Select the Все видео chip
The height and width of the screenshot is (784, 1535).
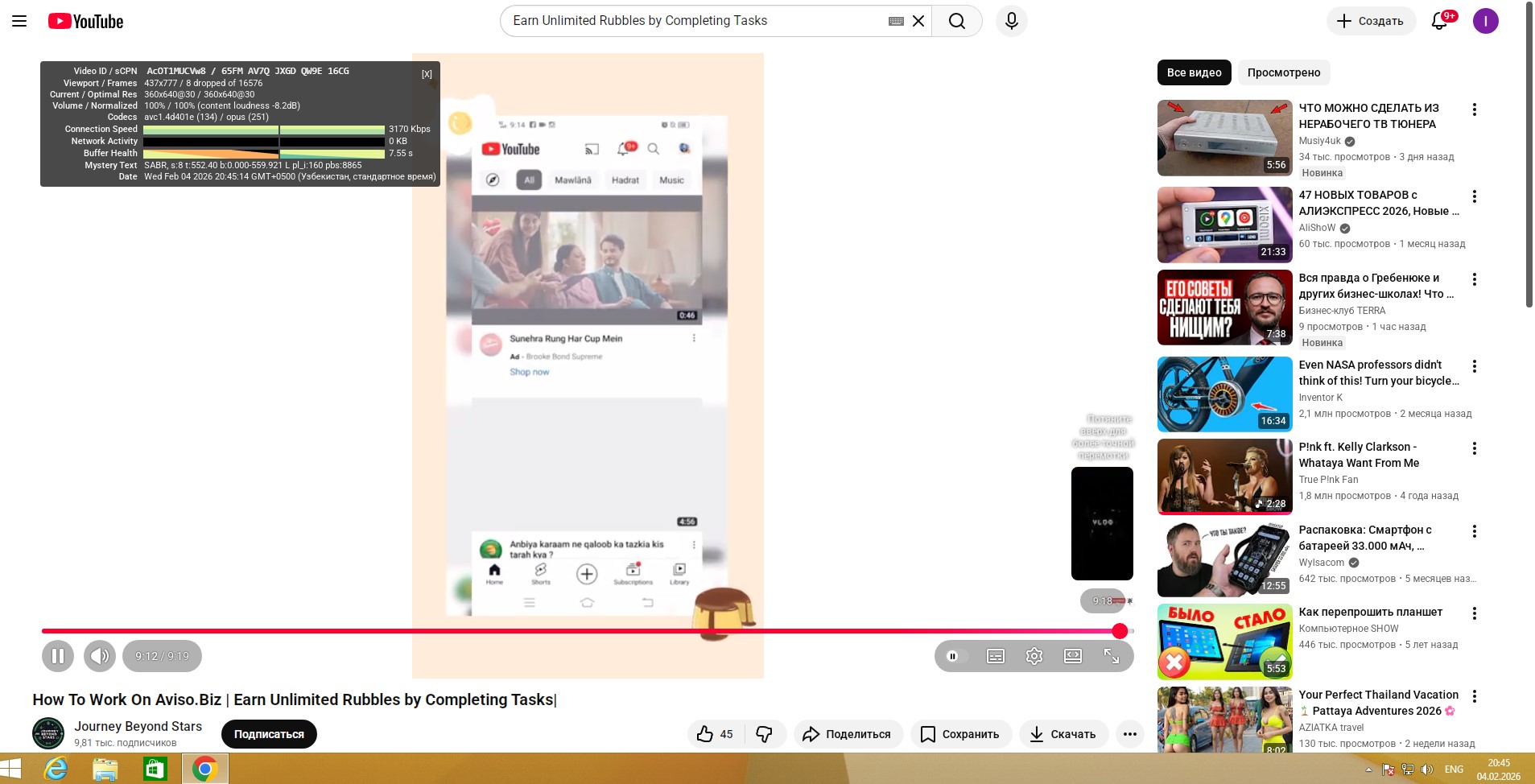tap(1195, 72)
